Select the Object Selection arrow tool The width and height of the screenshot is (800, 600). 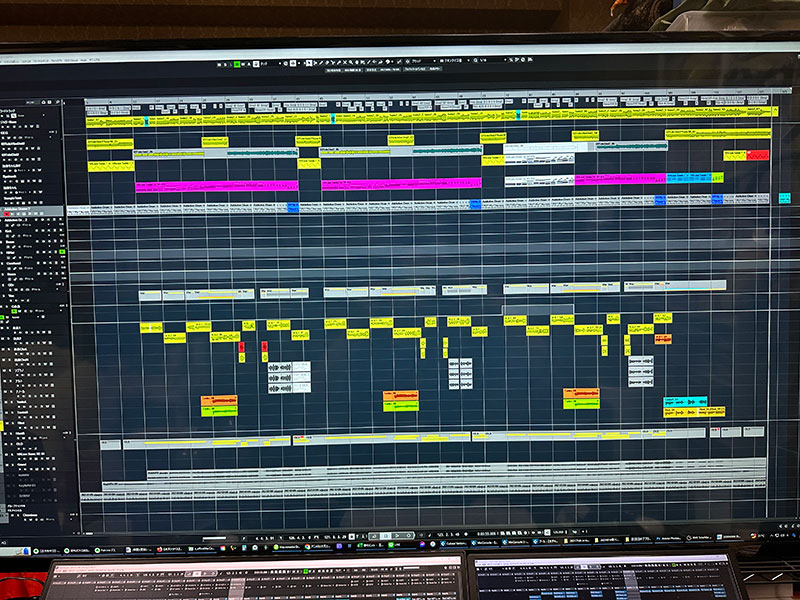[309, 63]
